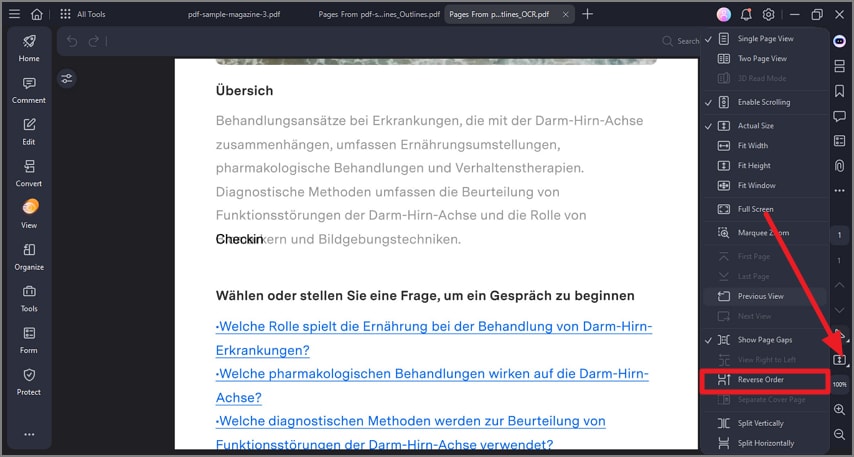
Task: Open the AI assistant chat icon
Action: [x=839, y=41]
